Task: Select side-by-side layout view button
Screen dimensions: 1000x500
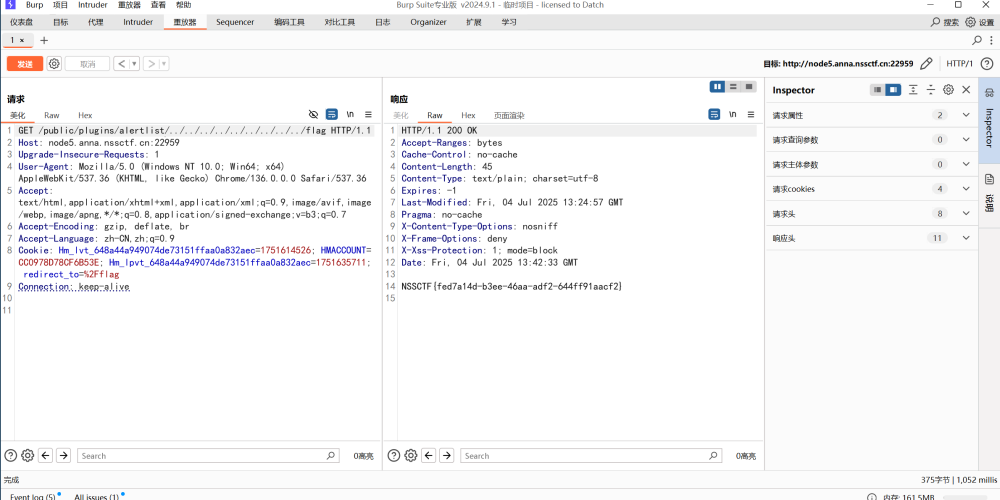Action: tap(717, 86)
